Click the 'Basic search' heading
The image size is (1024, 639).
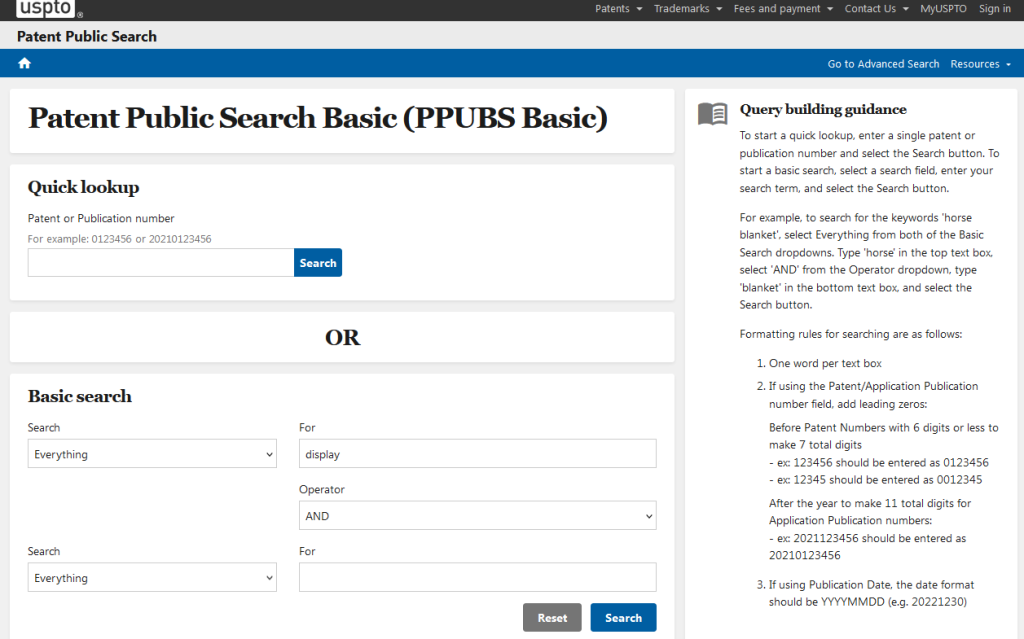[80, 397]
